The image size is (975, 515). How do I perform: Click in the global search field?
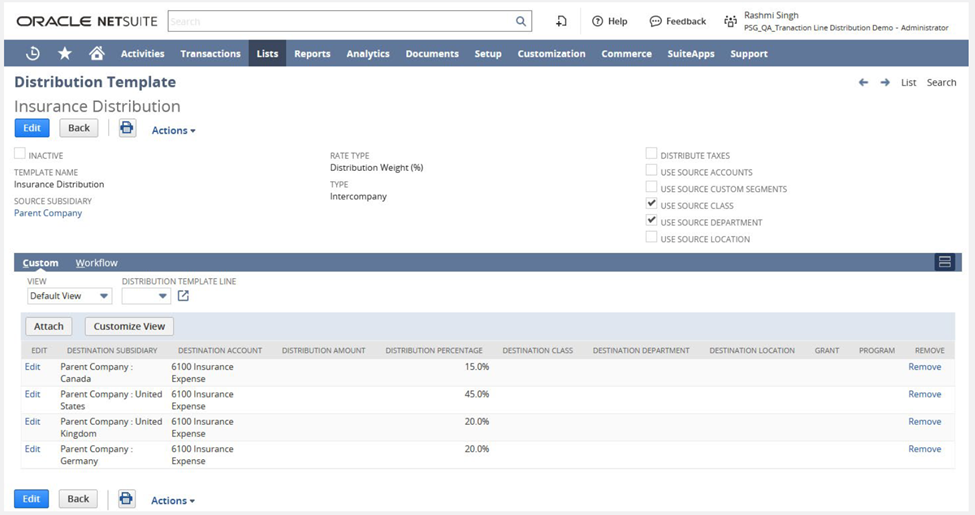tap(340, 21)
